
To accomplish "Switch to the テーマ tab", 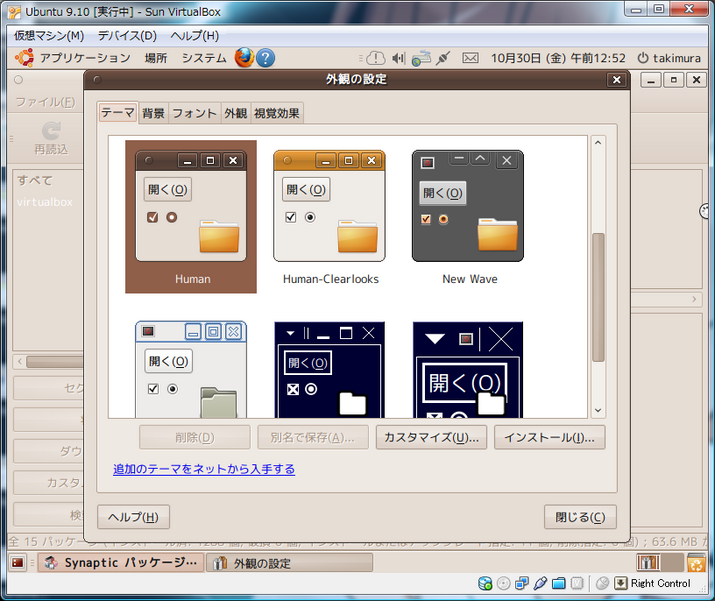I will pyautogui.click(x=118, y=113).
